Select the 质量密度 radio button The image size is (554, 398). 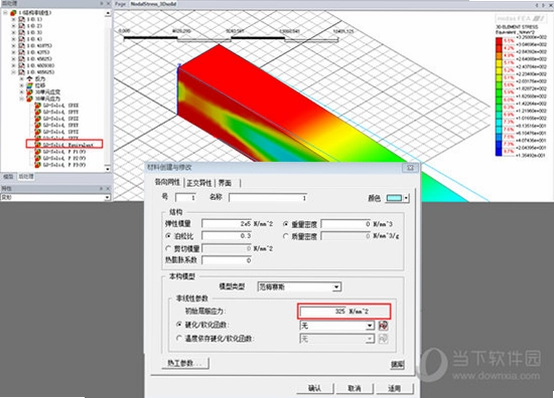tap(286, 236)
